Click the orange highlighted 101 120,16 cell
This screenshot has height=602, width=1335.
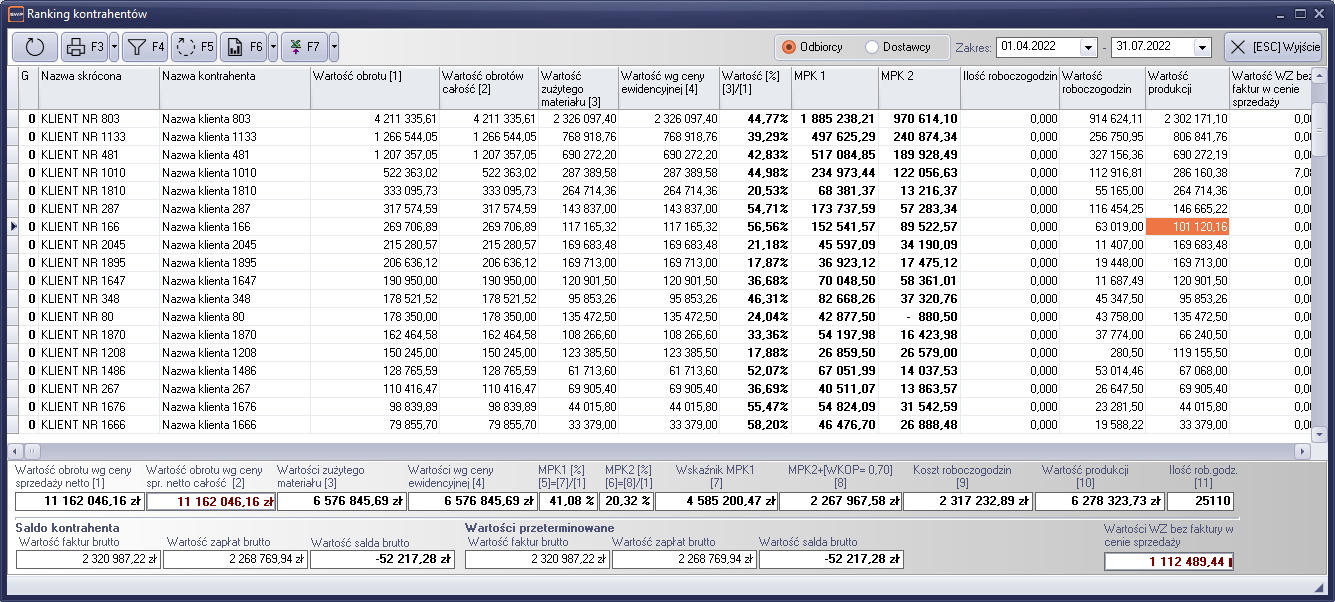pyautogui.click(x=1188, y=227)
